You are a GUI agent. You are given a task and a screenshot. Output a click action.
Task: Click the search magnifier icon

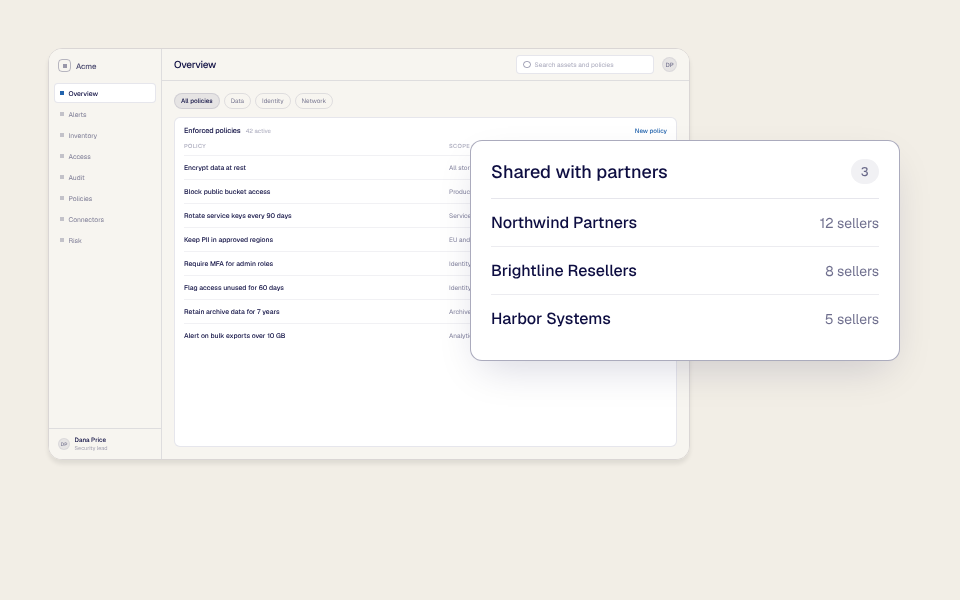(527, 64)
